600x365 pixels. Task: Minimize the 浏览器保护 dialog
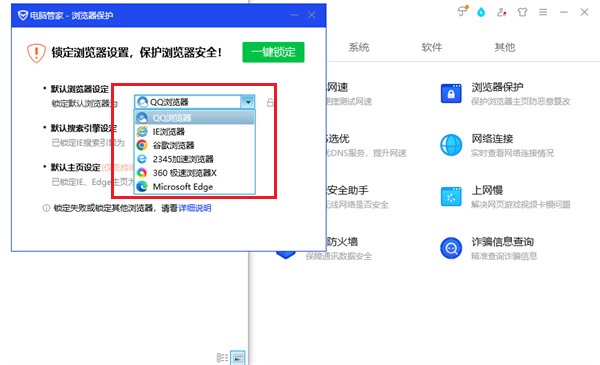click(x=294, y=15)
